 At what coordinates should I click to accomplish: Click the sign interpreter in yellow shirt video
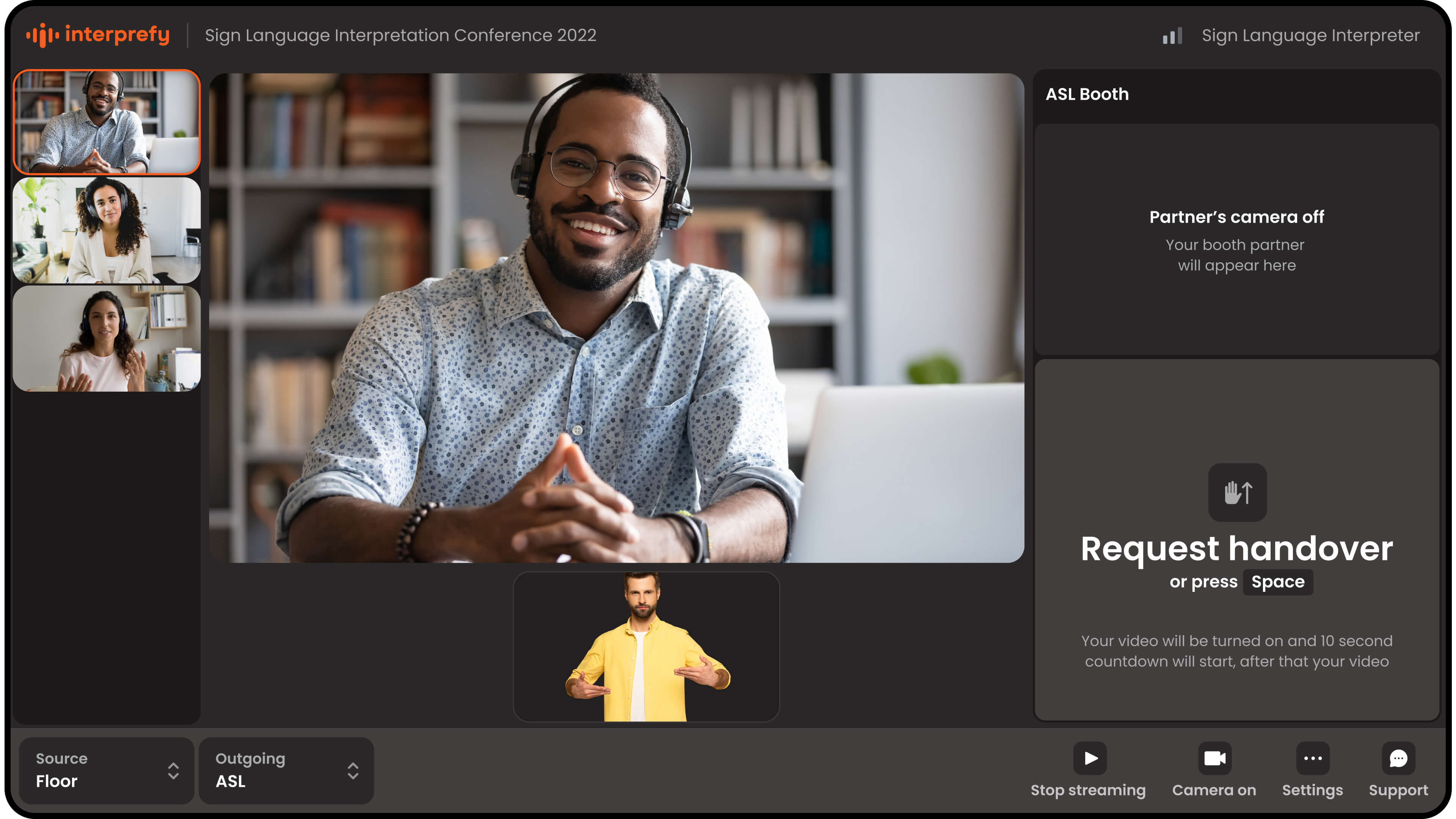click(646, 646)
